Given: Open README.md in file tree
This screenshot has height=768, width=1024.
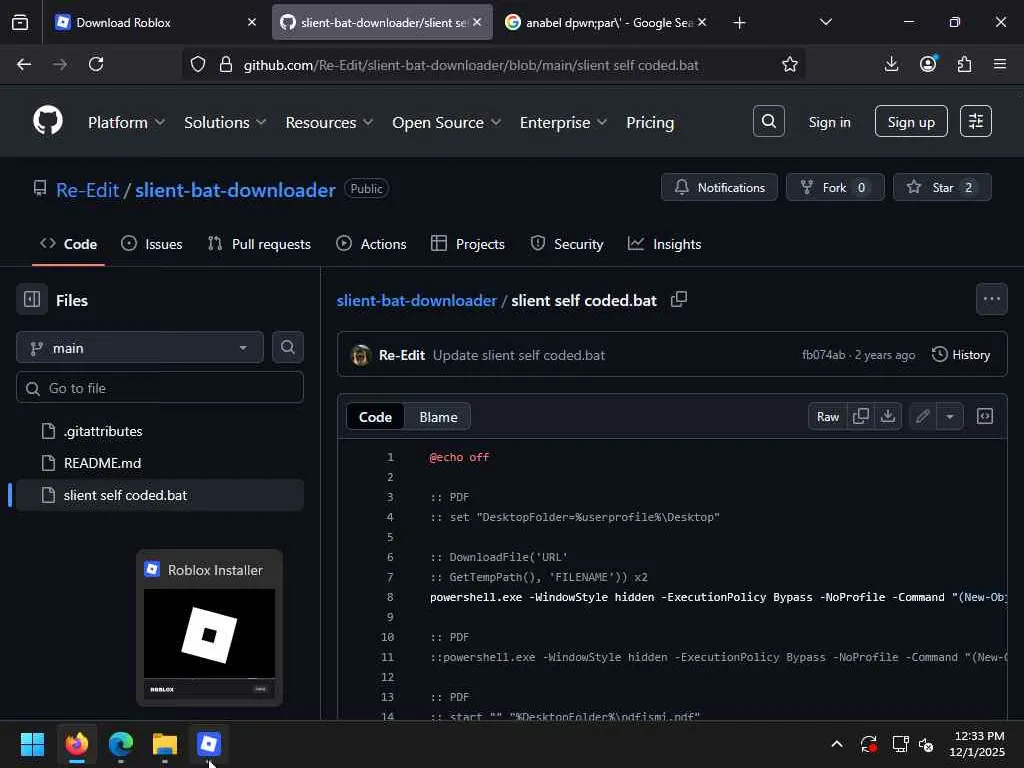Looking at the screenshot, I should [x=159, y=463].
